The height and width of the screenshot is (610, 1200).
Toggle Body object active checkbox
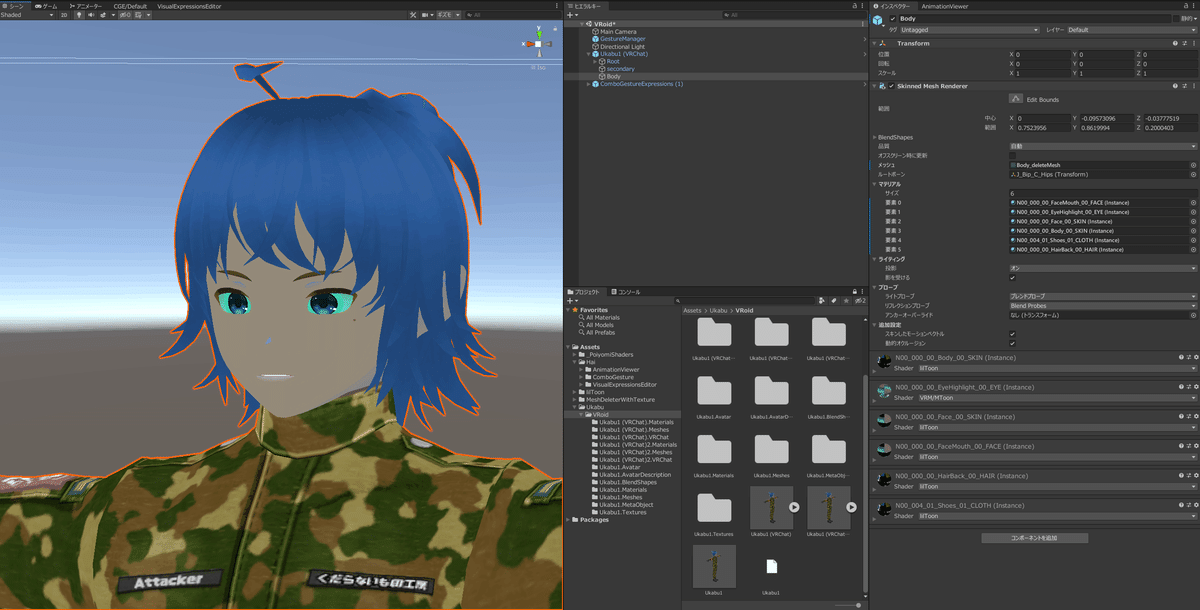[893, 19]
